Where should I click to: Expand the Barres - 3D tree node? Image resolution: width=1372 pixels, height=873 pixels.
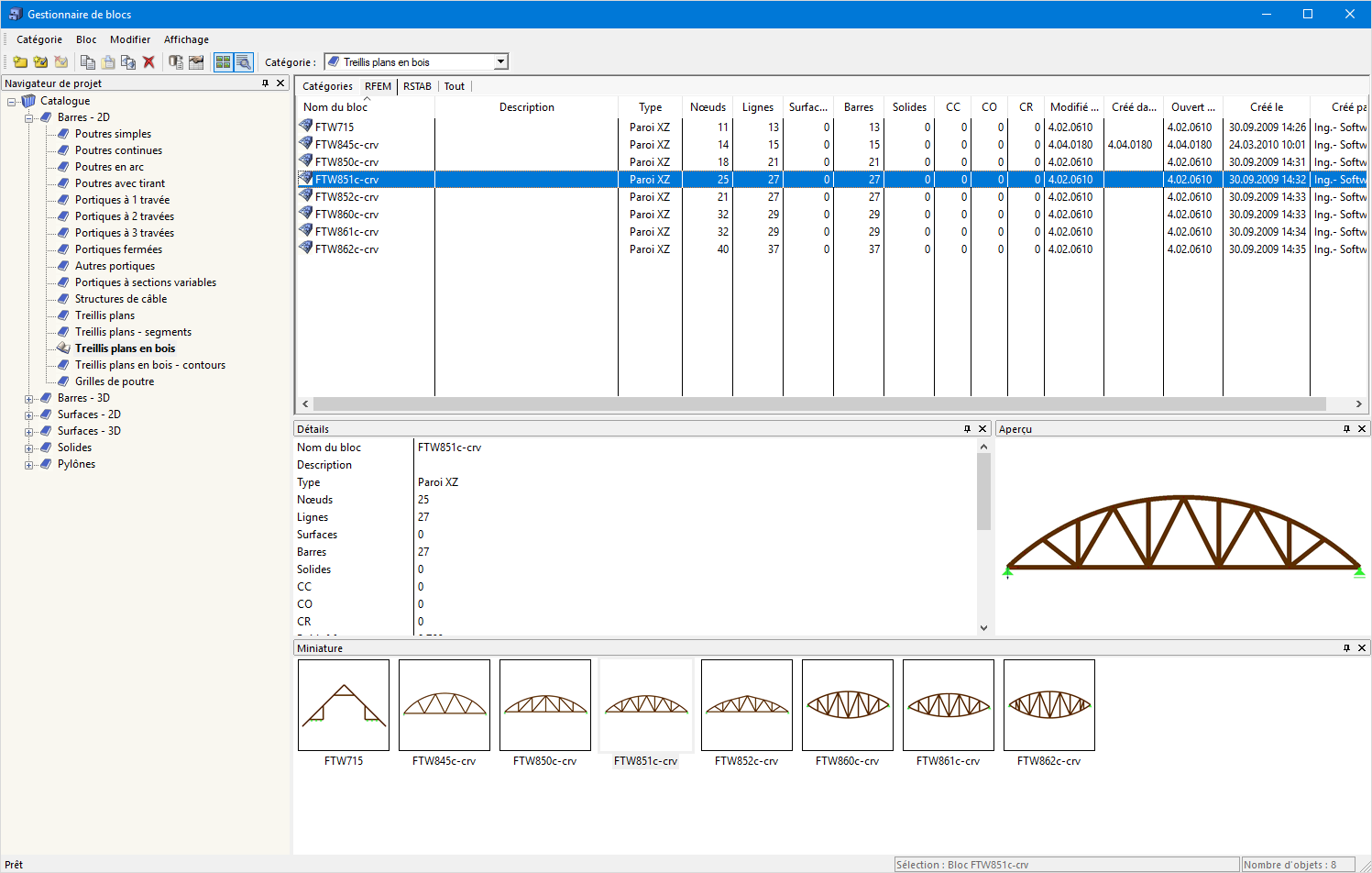tap(29, 399)
